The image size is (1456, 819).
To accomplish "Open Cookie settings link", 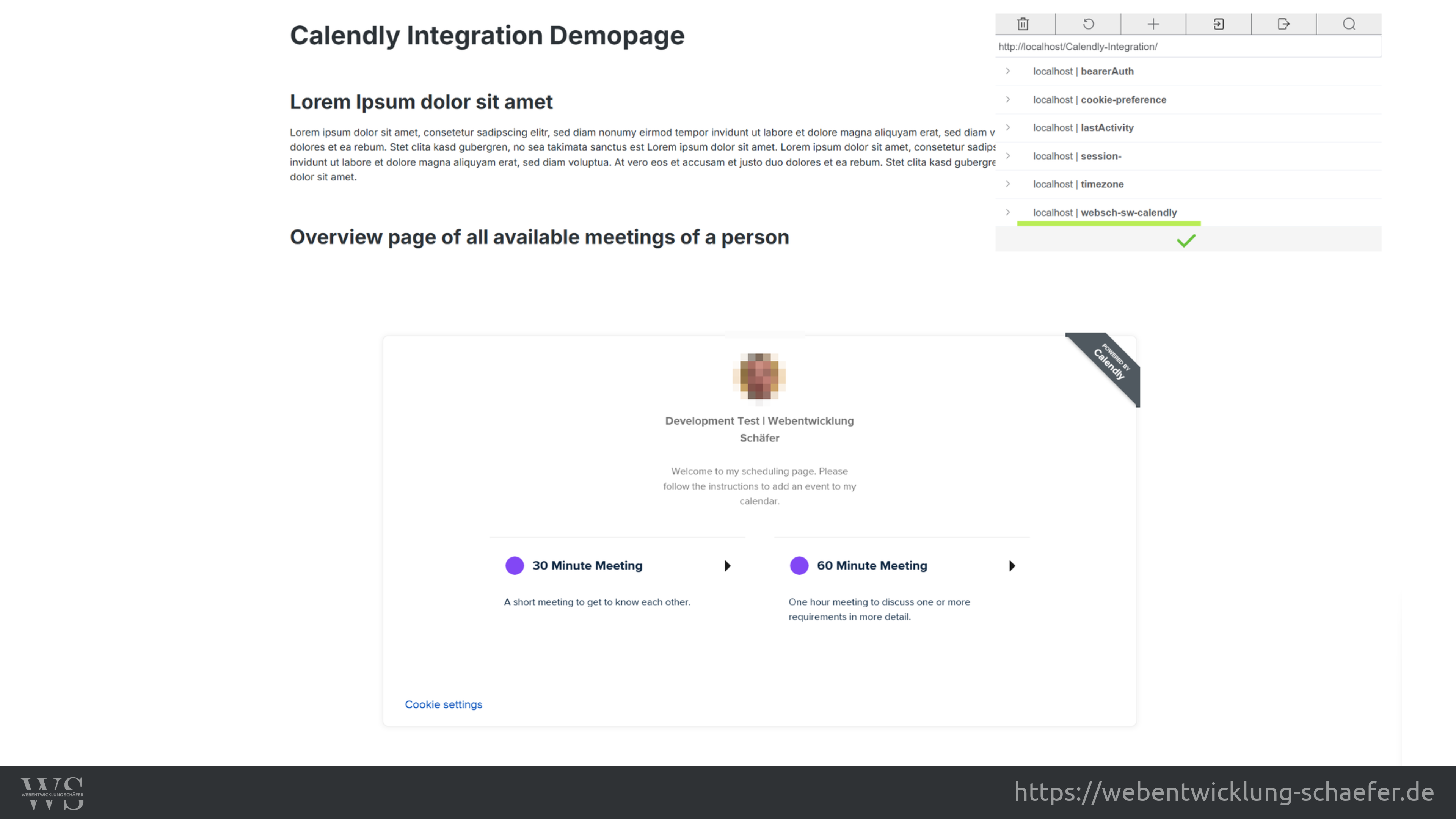I will pos(443,704).
